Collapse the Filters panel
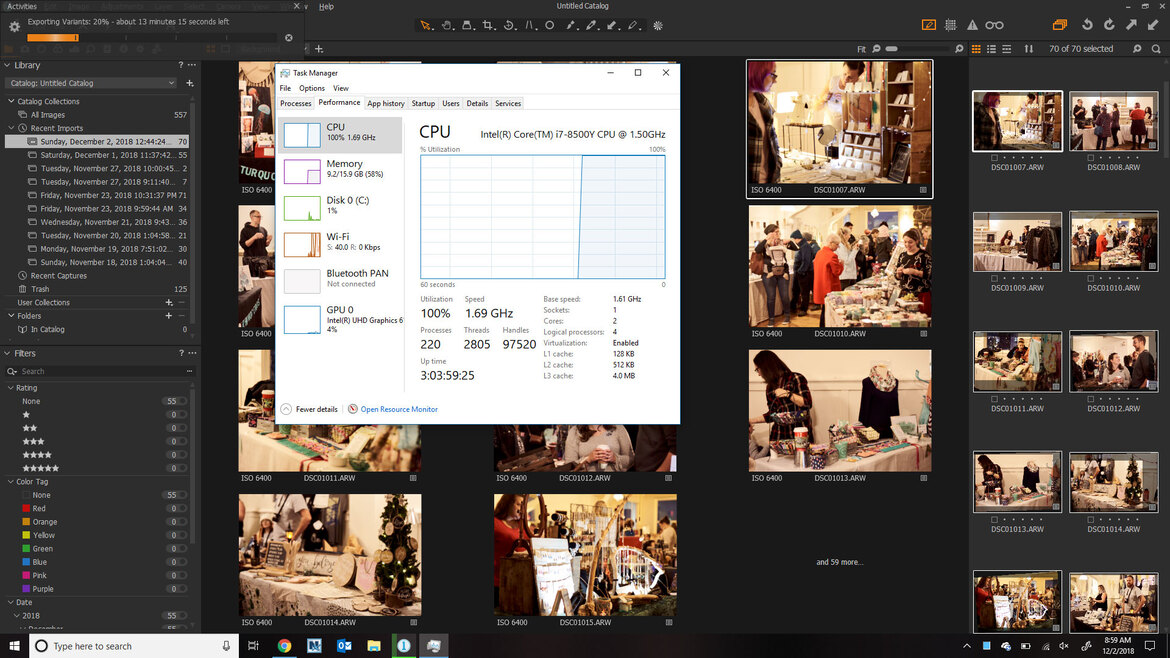 point(7,354)
